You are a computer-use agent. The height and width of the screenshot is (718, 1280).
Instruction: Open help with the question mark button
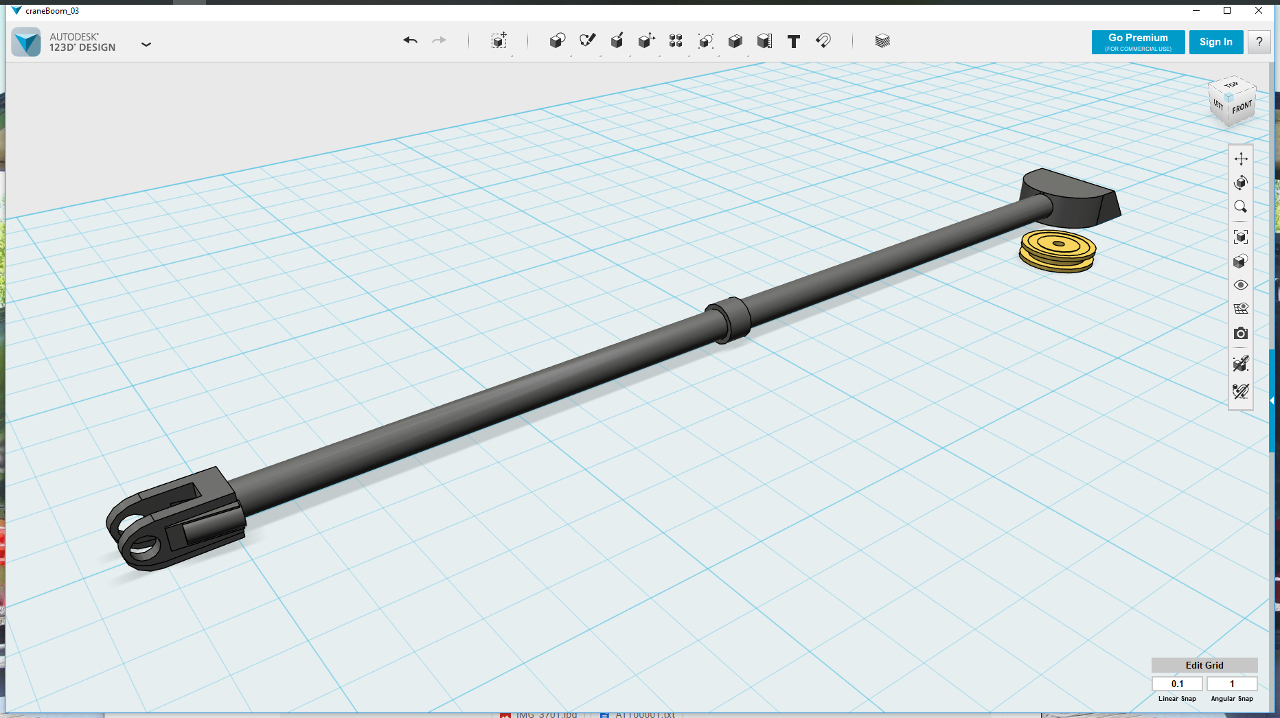1258,42
